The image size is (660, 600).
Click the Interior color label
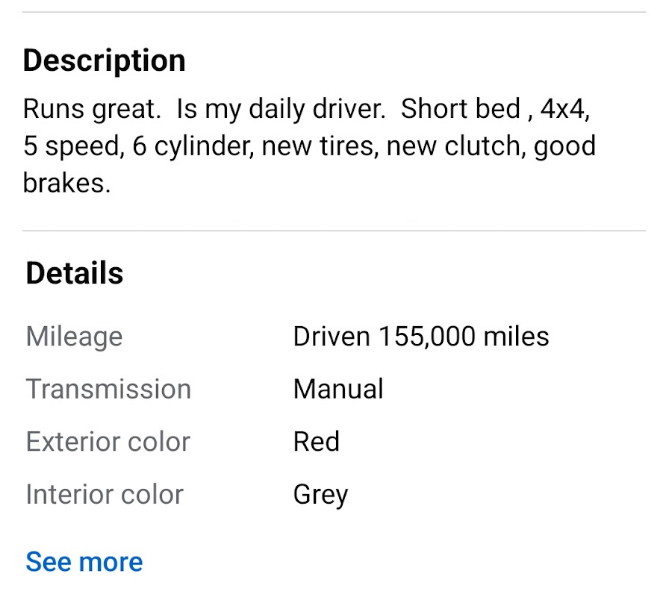click(105, 494)
